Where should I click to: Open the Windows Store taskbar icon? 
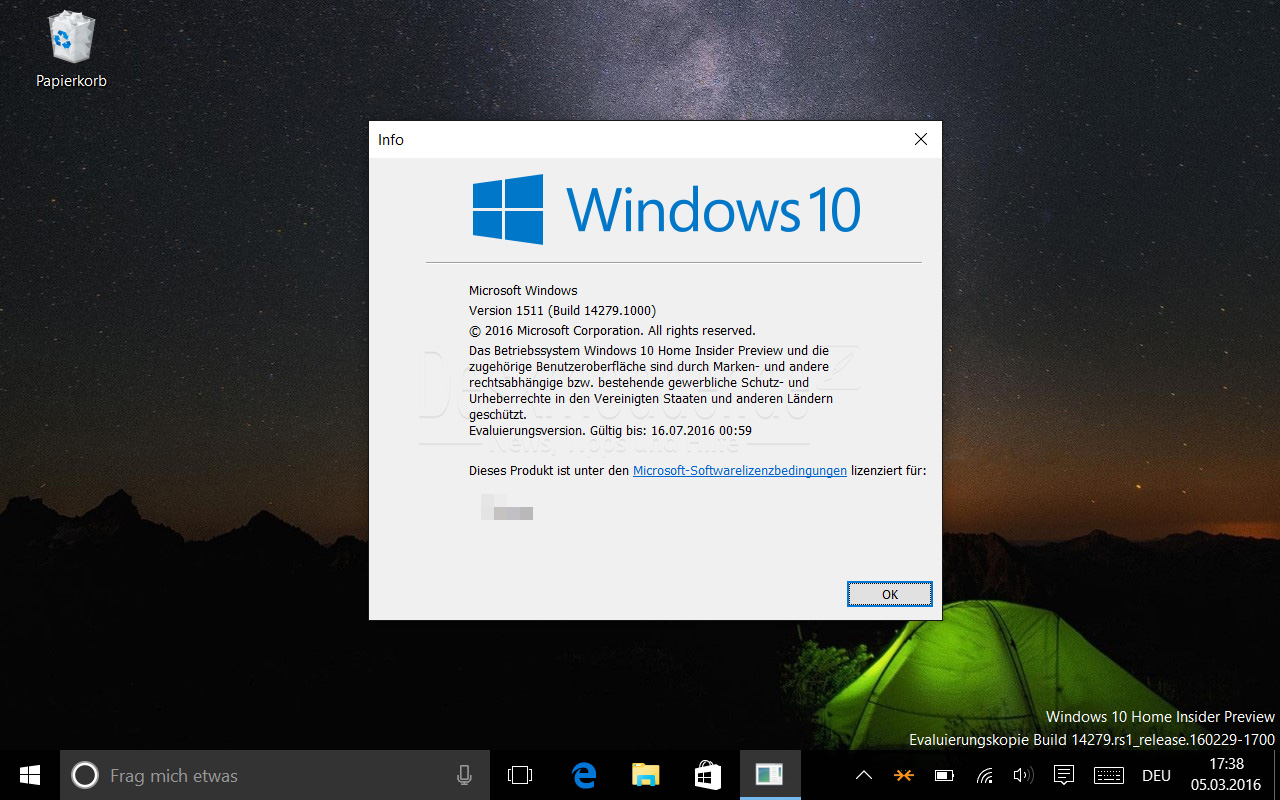[708, 775]
